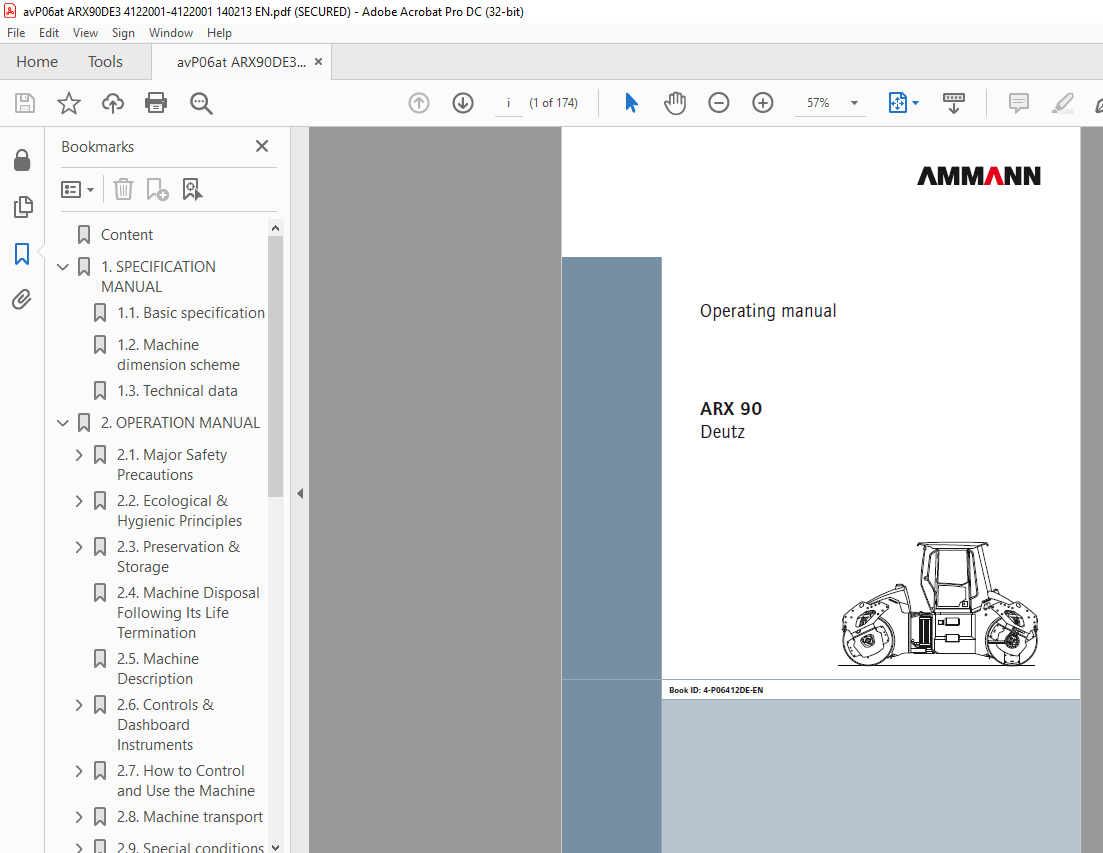Upload file to cloud icon

pyautogui.click(x=113, y=103)
